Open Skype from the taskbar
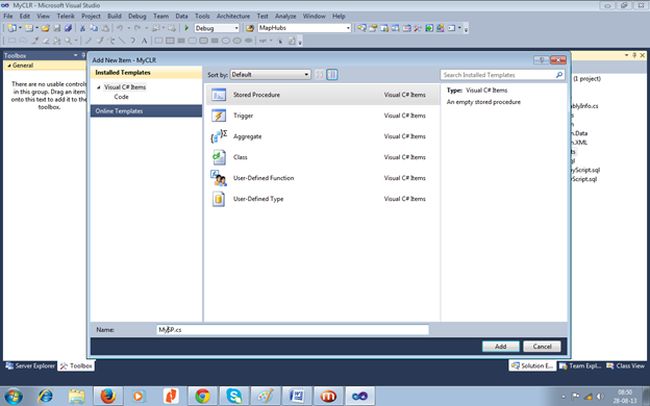The width and height of the screenshot is (650, 406). click(234, 396)
